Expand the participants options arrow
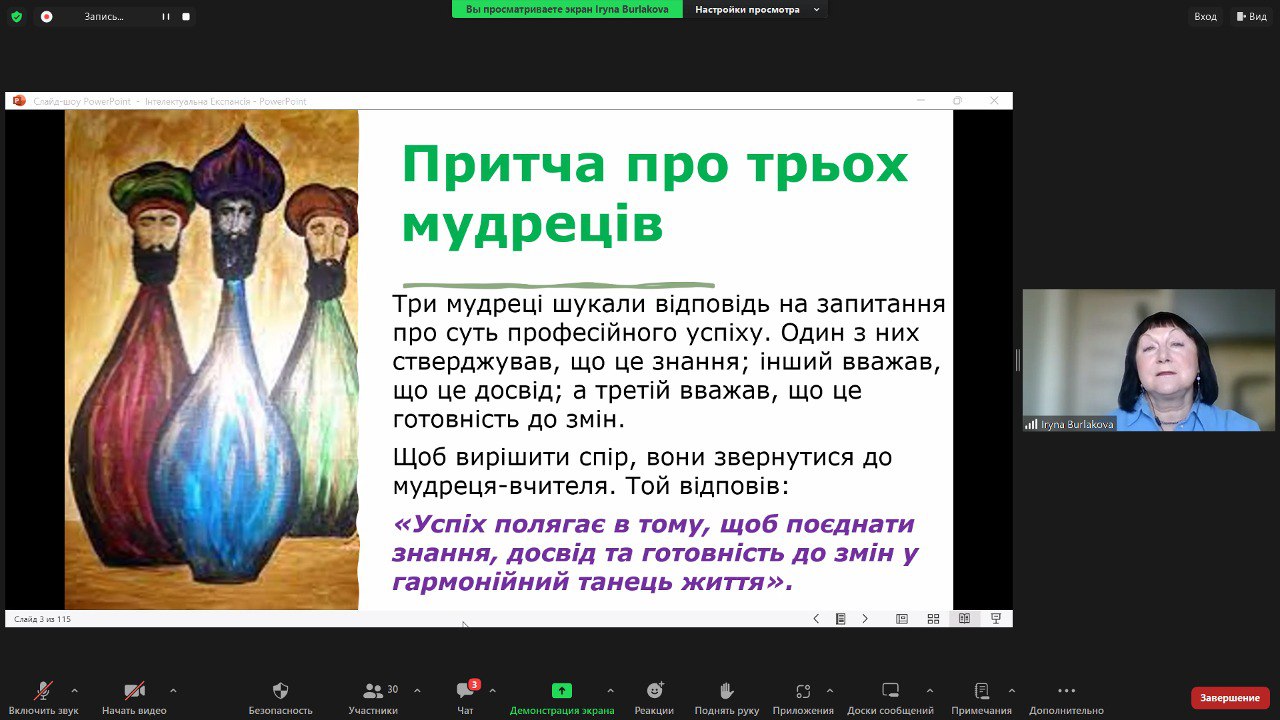 (417, 690)
